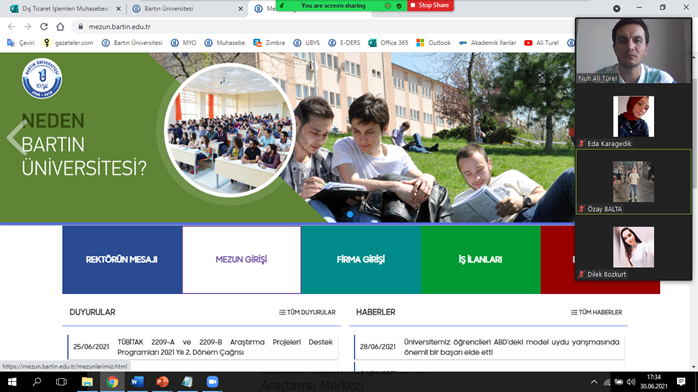Image resolution: width=698 pixels, height=392 pixels.
Task: Open File Explorer from the taskbar
Action: point(87,382)
